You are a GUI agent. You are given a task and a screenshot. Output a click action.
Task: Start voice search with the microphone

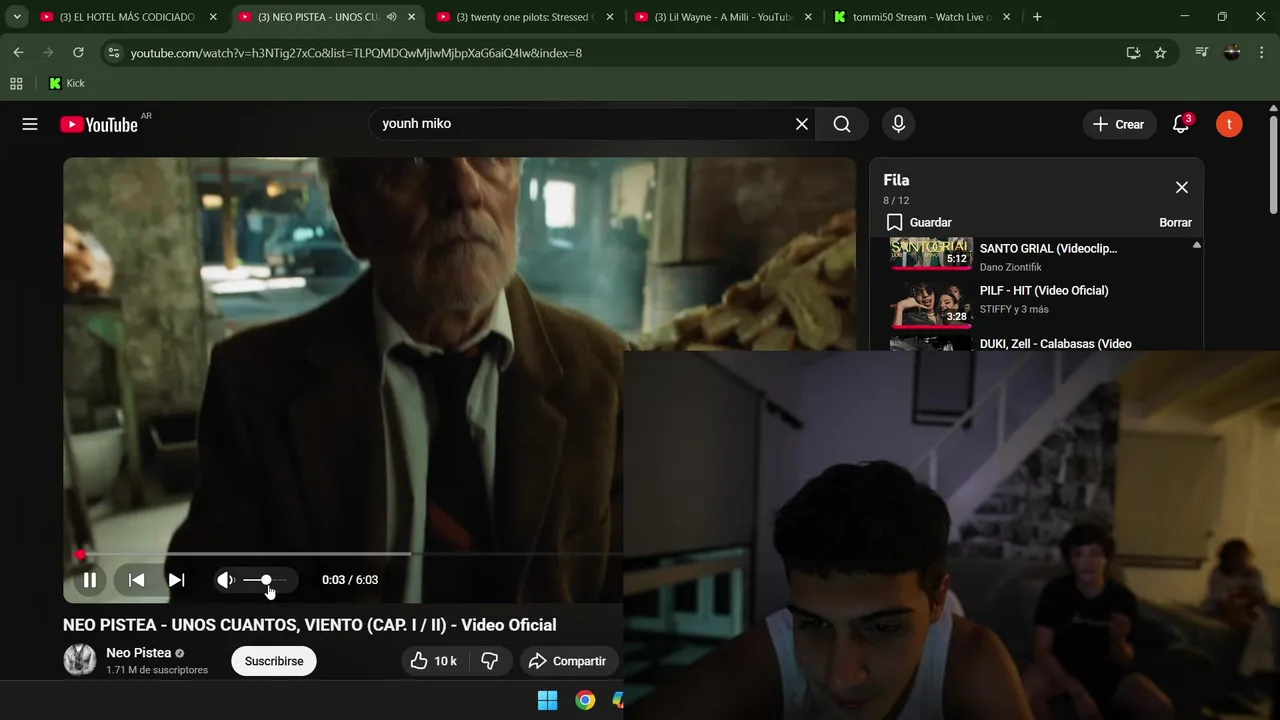[898, 124]
